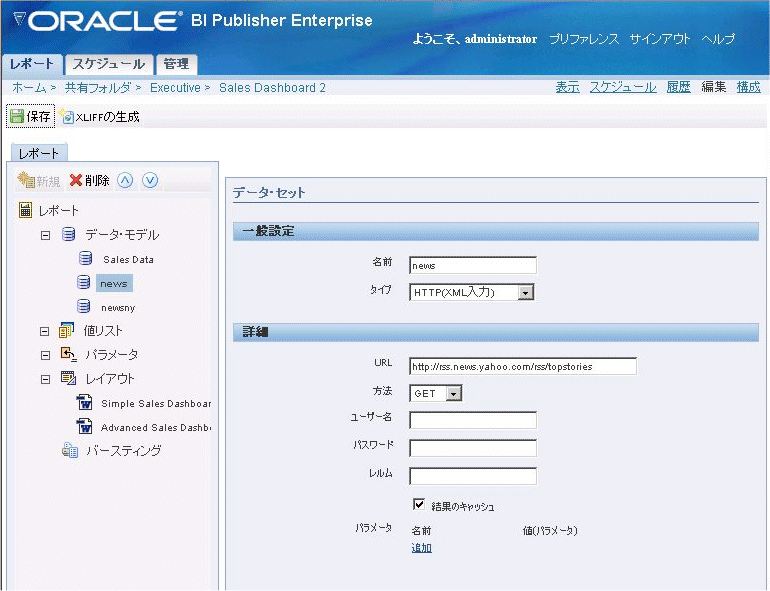The image size is (770, 591).
Task: Click the New (新規) icon
Action: [x=26, y=180]
